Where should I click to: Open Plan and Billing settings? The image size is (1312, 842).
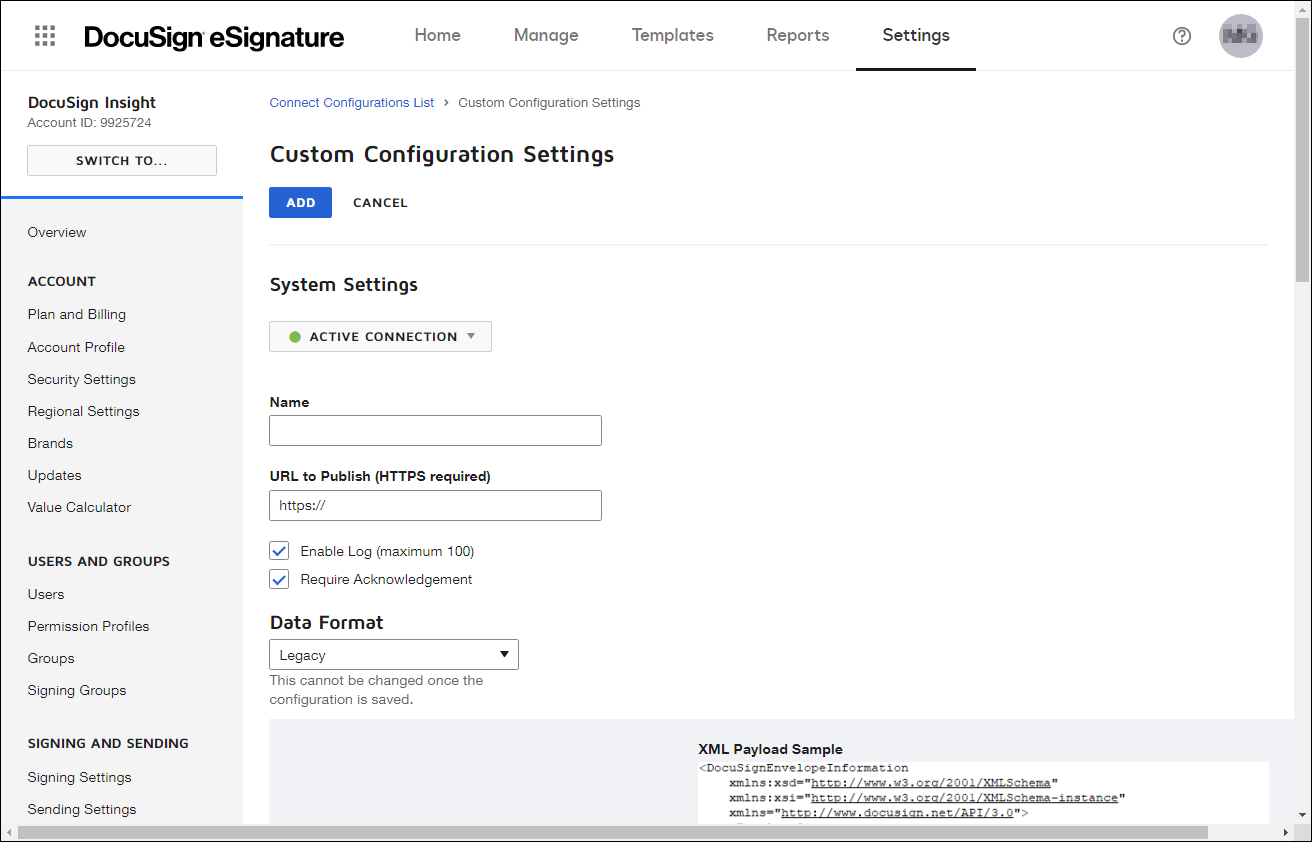(x=77, y=314)
